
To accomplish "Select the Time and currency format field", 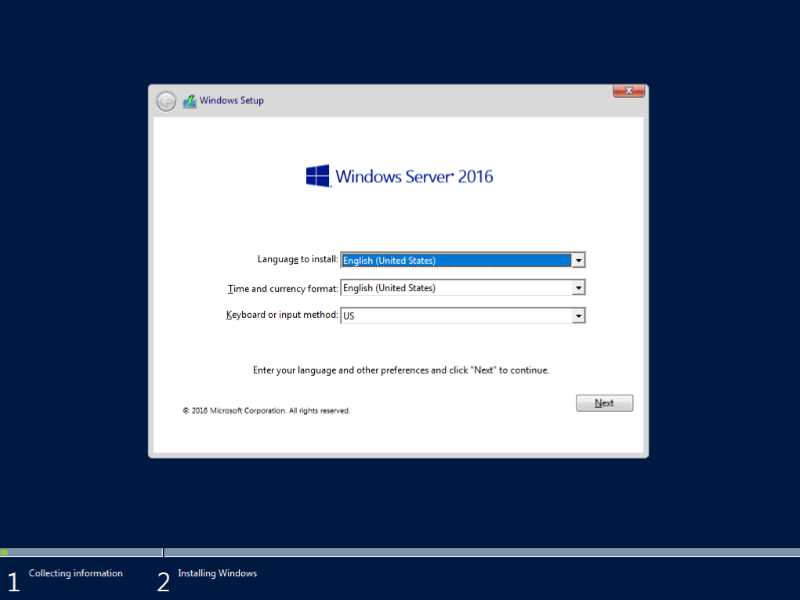I will coord(463,288).
